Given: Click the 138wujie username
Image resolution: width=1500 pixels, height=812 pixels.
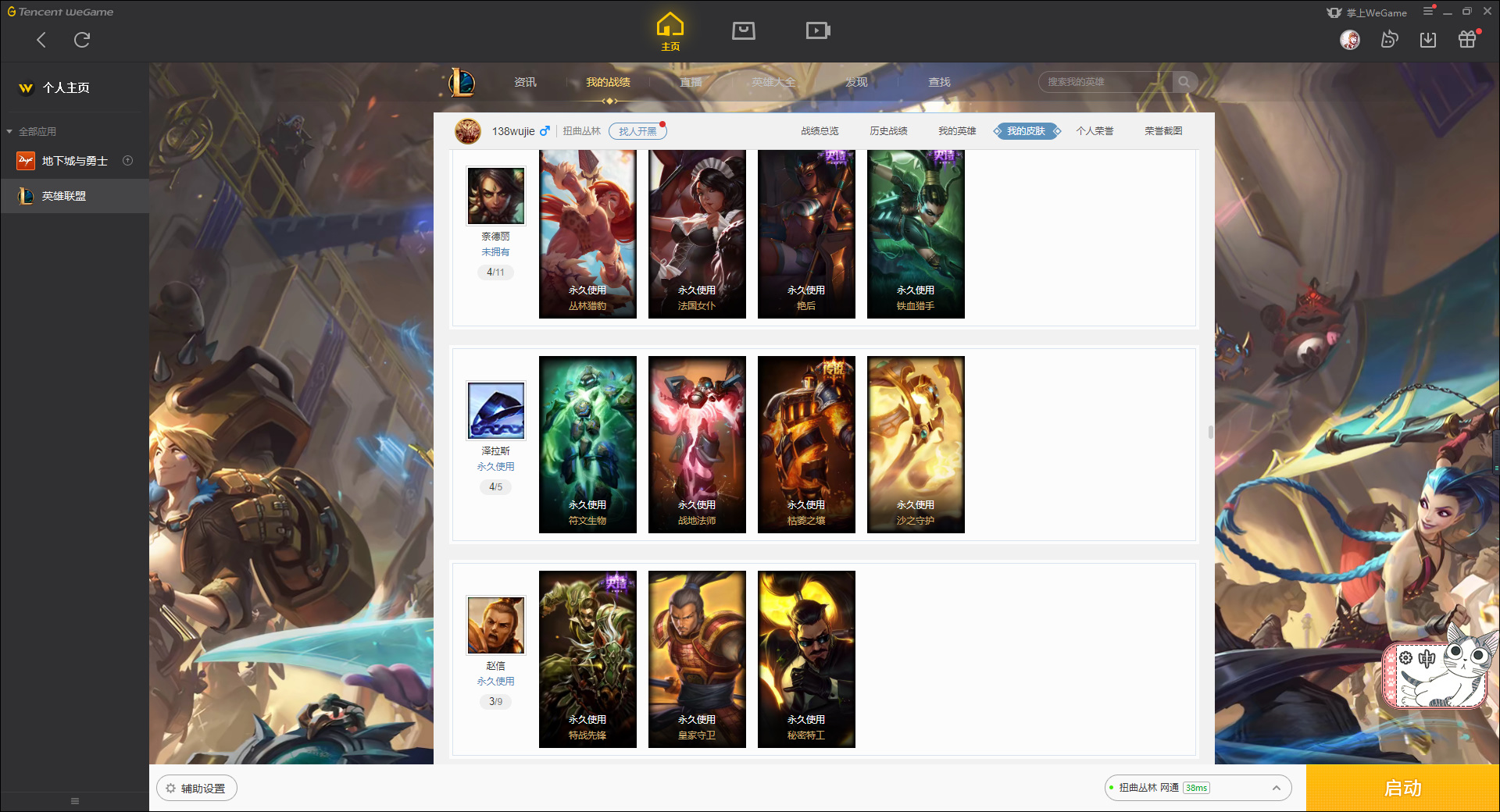Looking at the screenshot, I should (513, 131).
